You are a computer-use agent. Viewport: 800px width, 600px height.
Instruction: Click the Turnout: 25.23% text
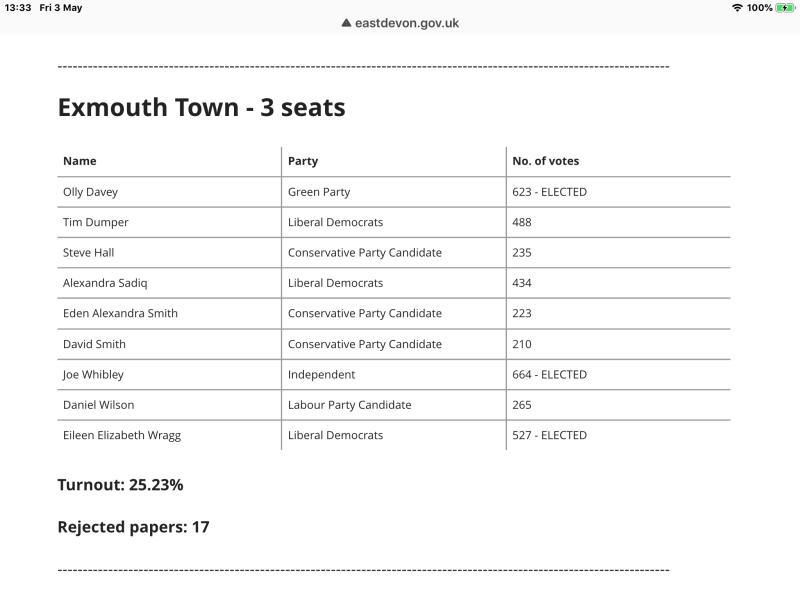[x=120, y=485]
